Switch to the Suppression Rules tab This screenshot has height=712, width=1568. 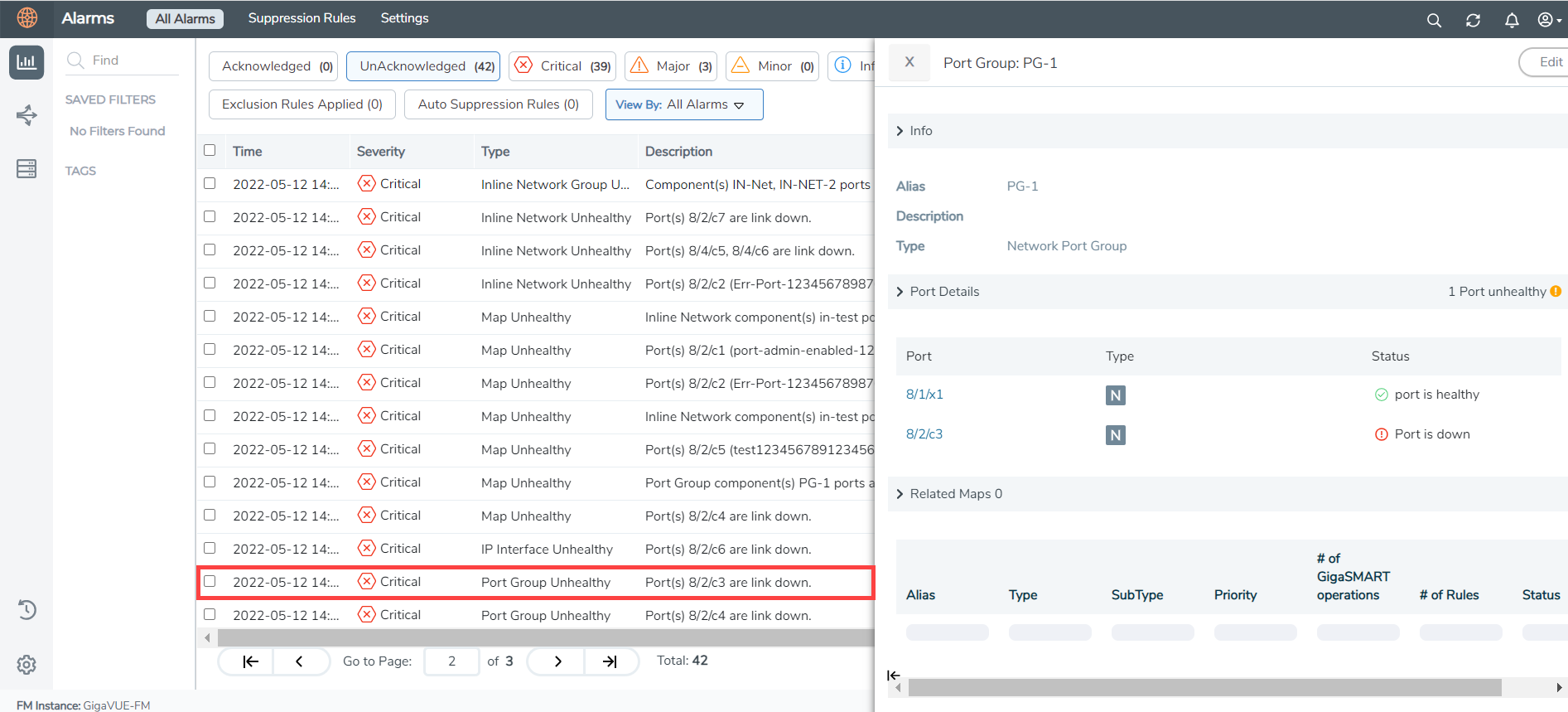pos(302,18)
